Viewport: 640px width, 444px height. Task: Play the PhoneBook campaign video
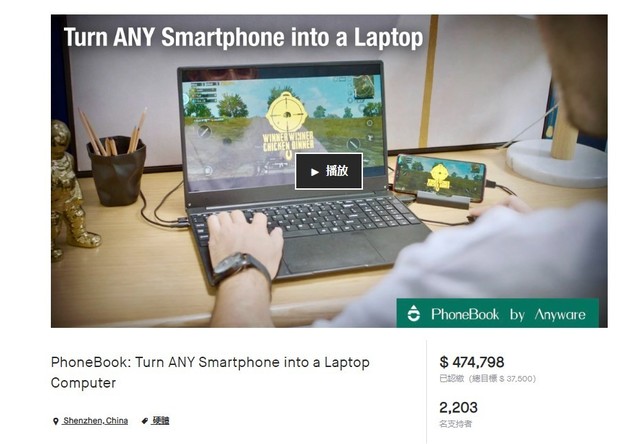click(x=329, y=171)
